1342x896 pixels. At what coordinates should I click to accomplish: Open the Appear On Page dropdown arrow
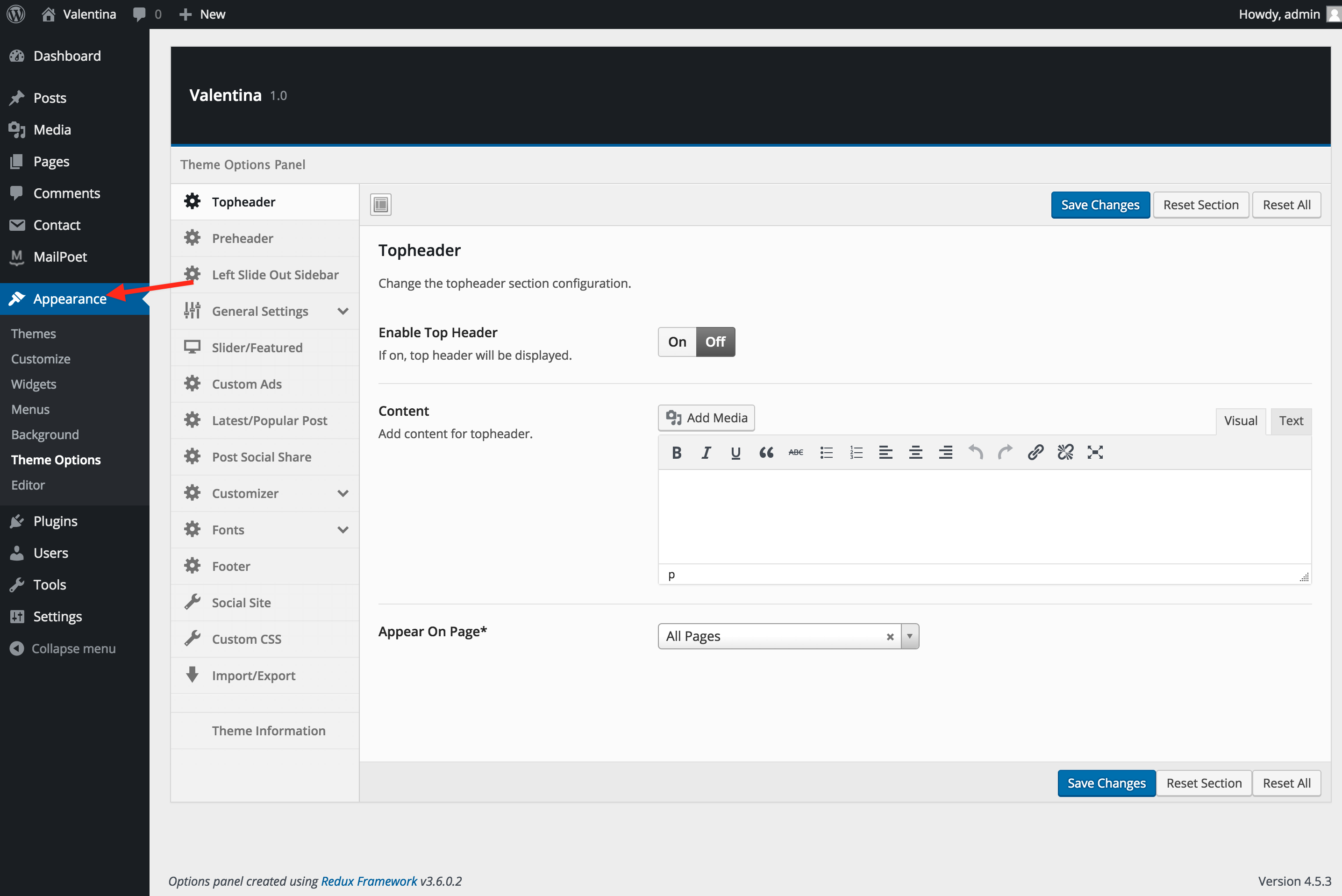coord(910,636)
